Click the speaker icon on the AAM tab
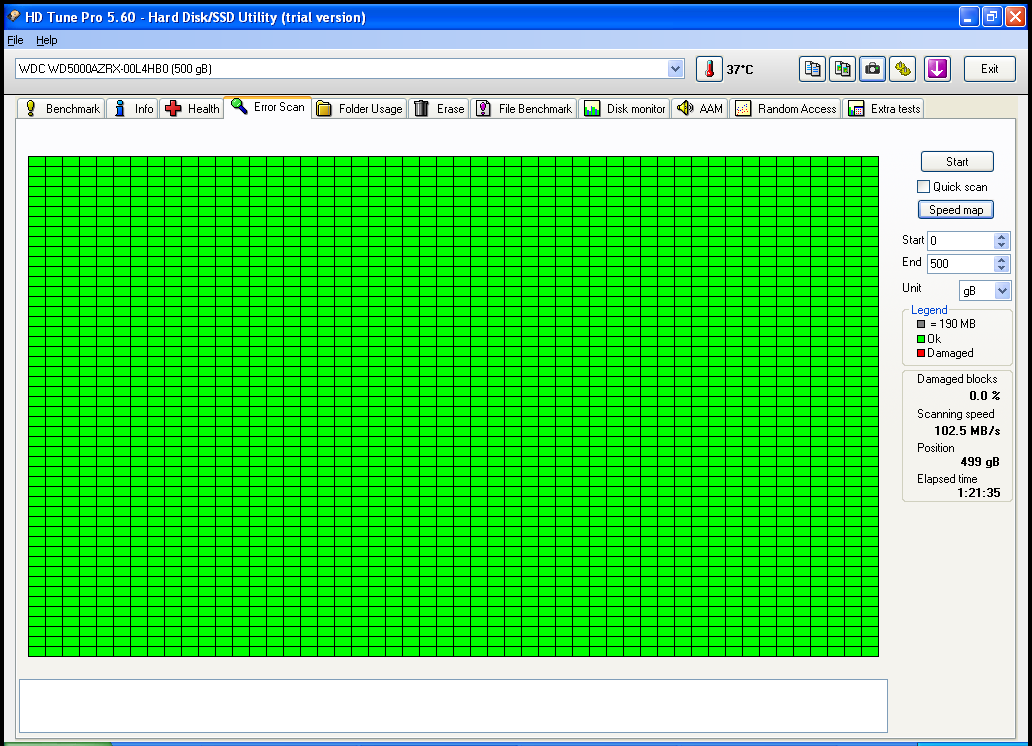This screenshot has height=746, width=1032. (x=685, y=108)
